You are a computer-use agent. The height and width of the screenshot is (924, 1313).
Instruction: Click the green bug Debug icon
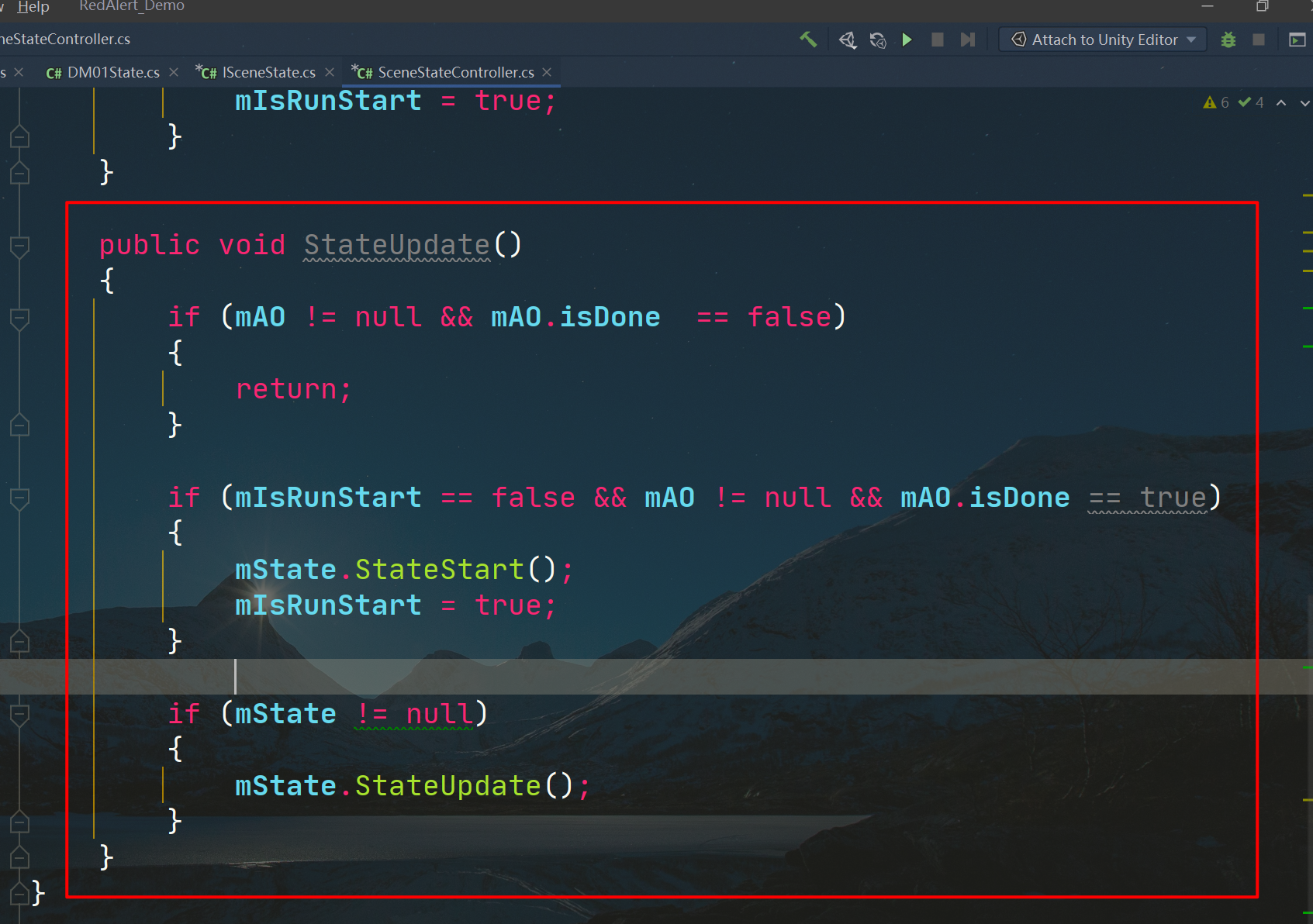pyautogui.click(x=1228, y=40)
